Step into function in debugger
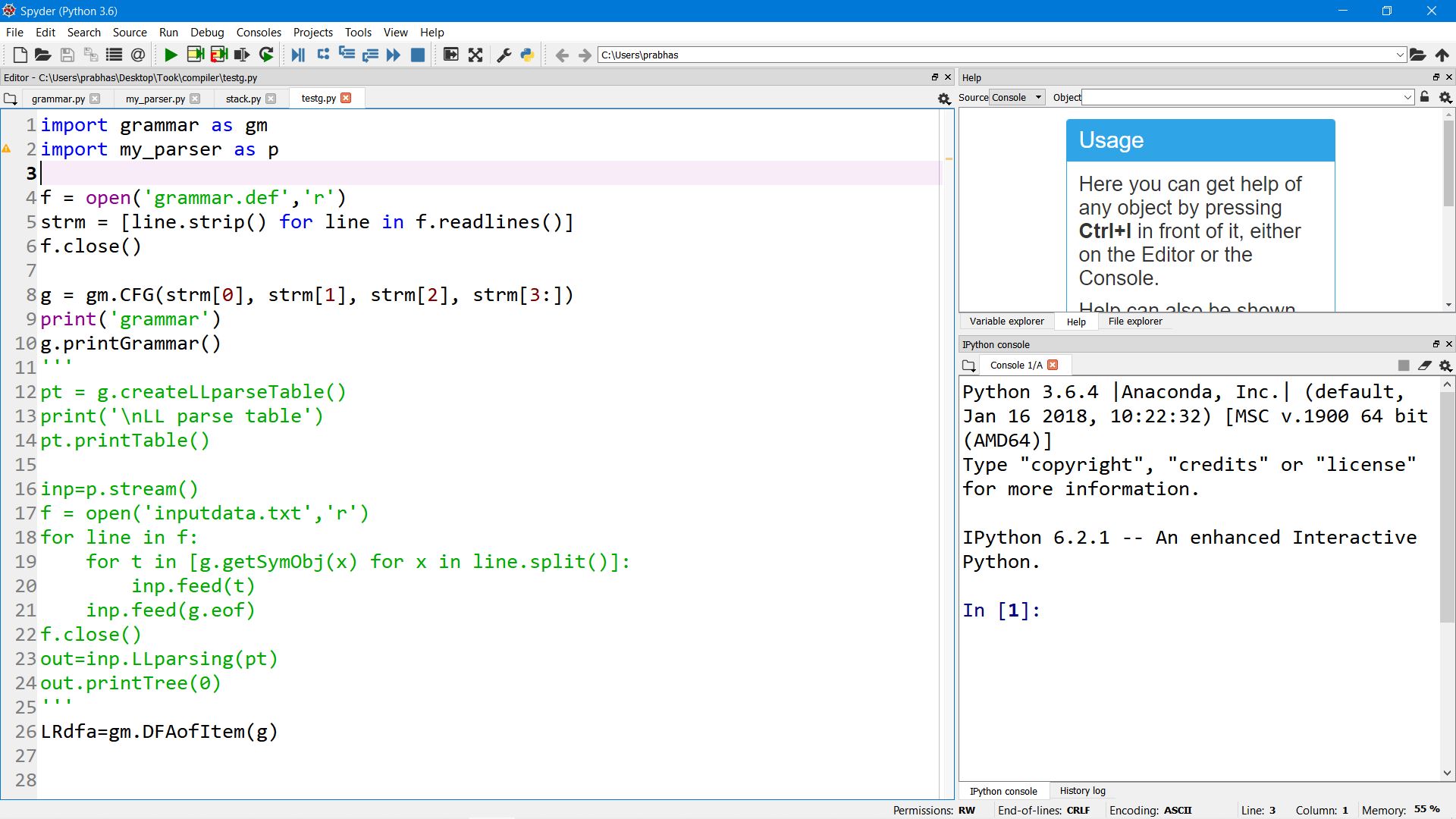This screenshot has height=819, width=1456. coord(347,55)
